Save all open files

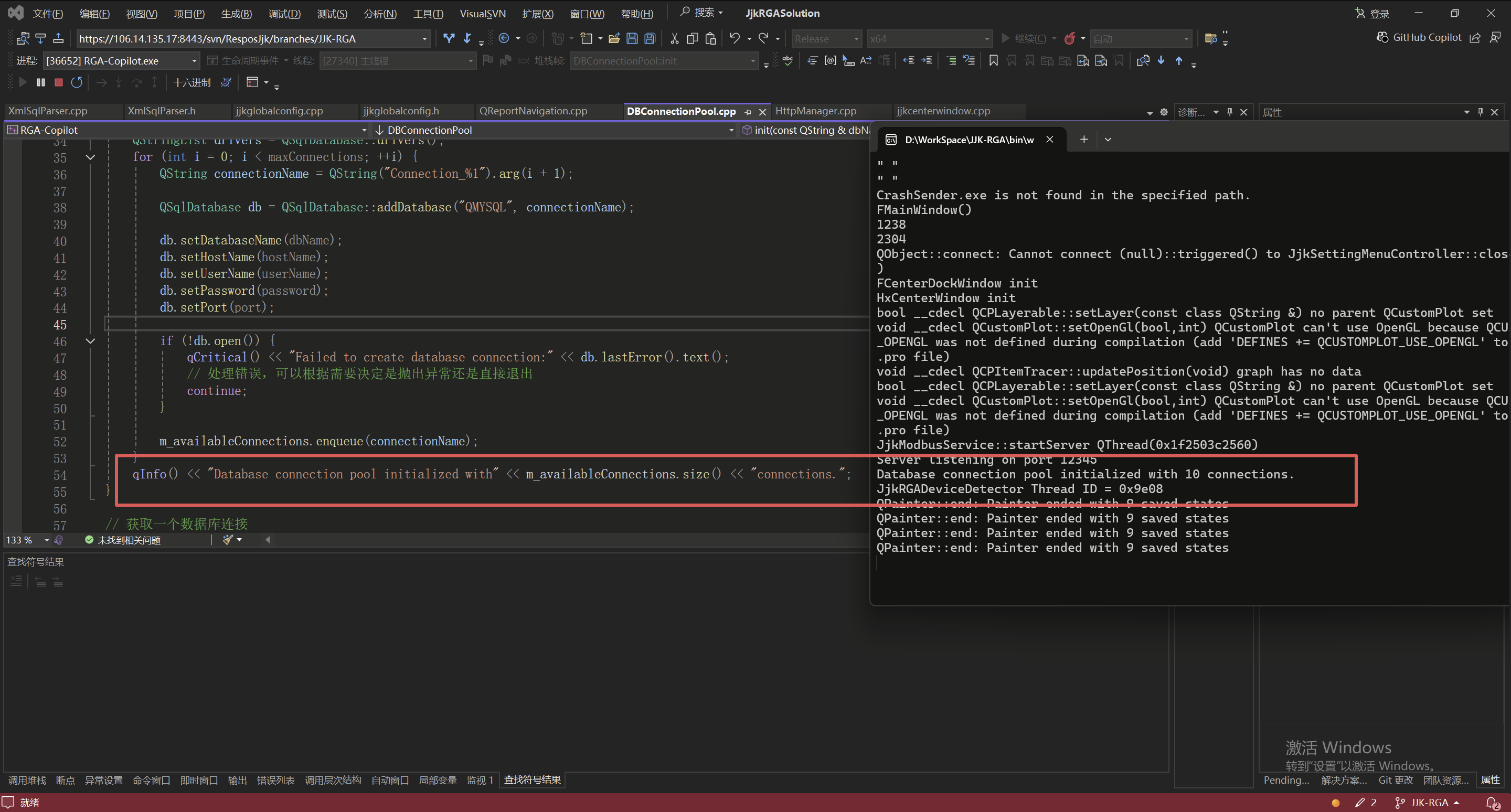(650, 38)
